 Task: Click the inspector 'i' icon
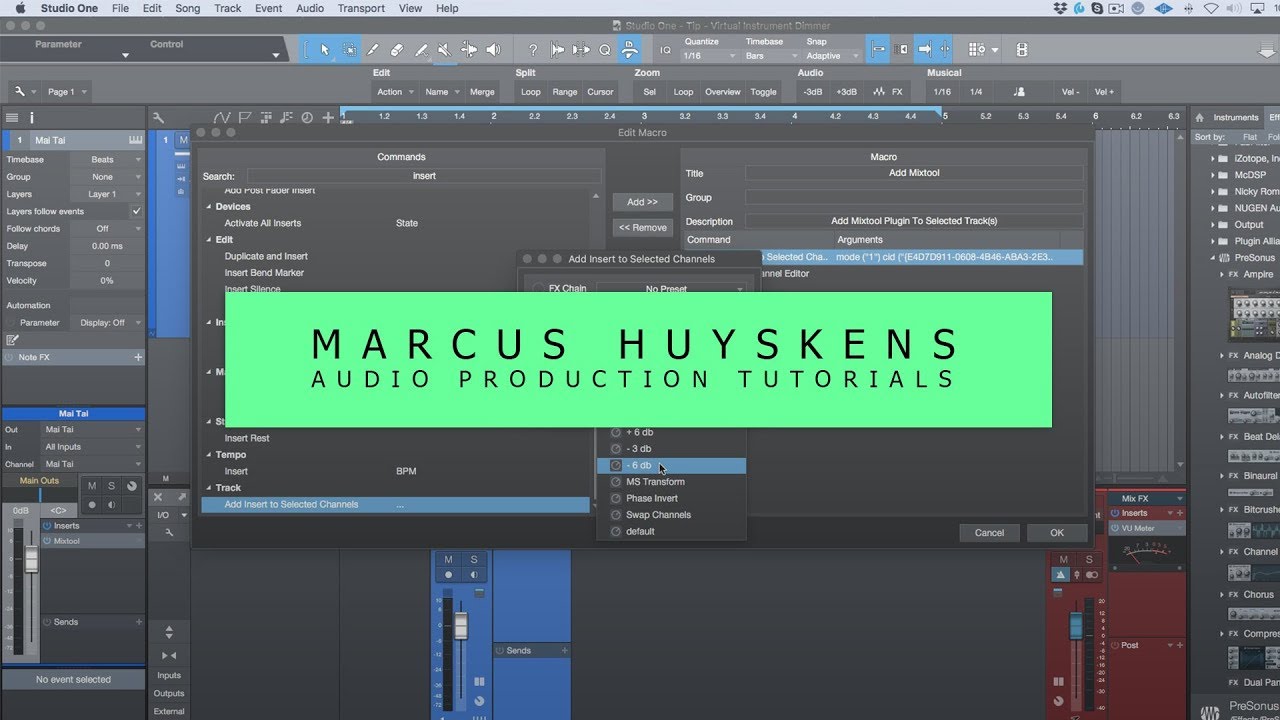tap(32, 117)
